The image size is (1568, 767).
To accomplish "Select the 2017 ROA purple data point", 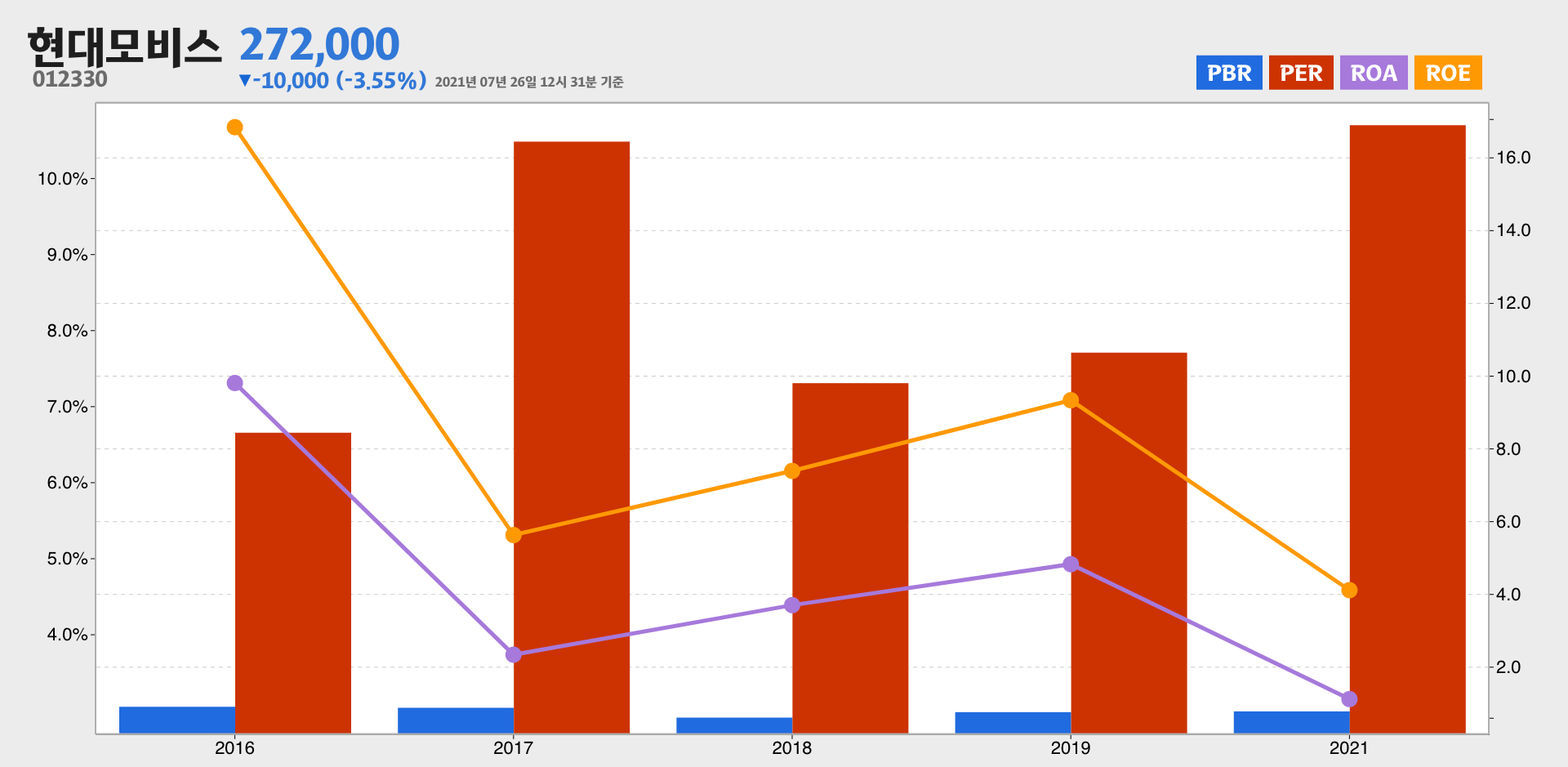I will [514, 654].
